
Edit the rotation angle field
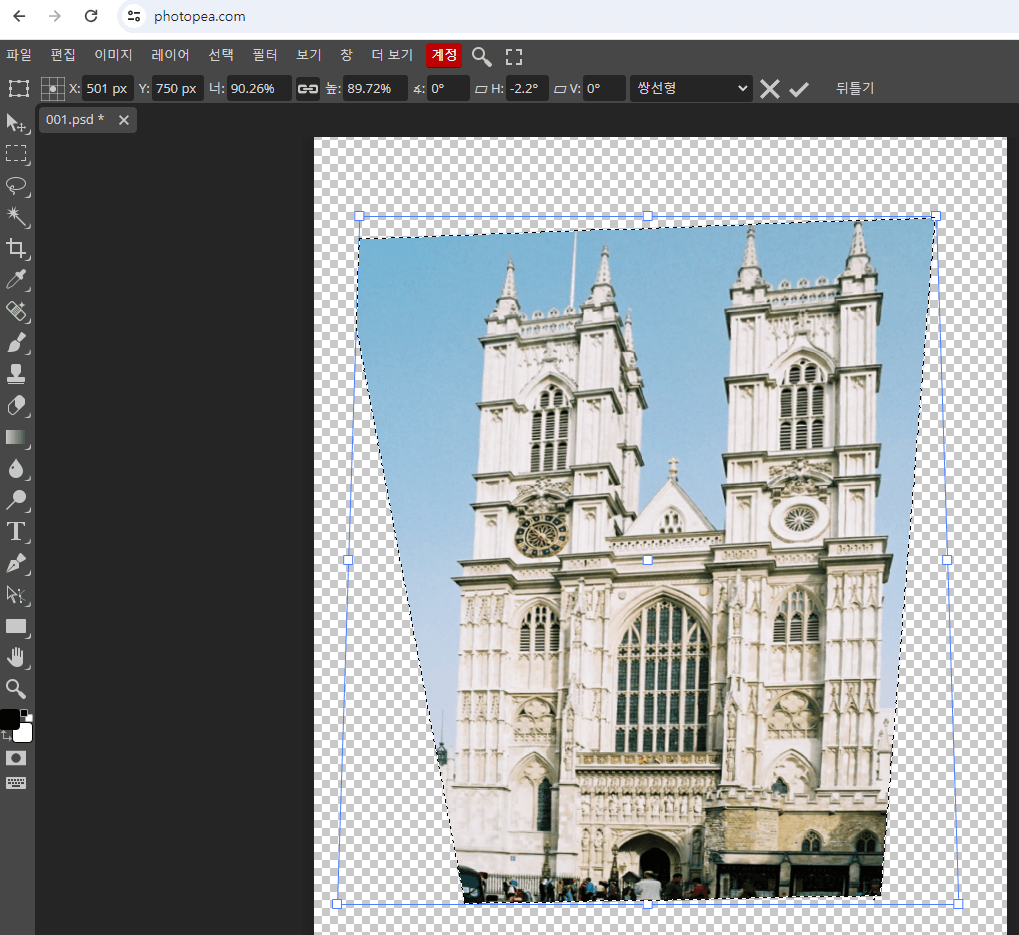coord(448,88)
